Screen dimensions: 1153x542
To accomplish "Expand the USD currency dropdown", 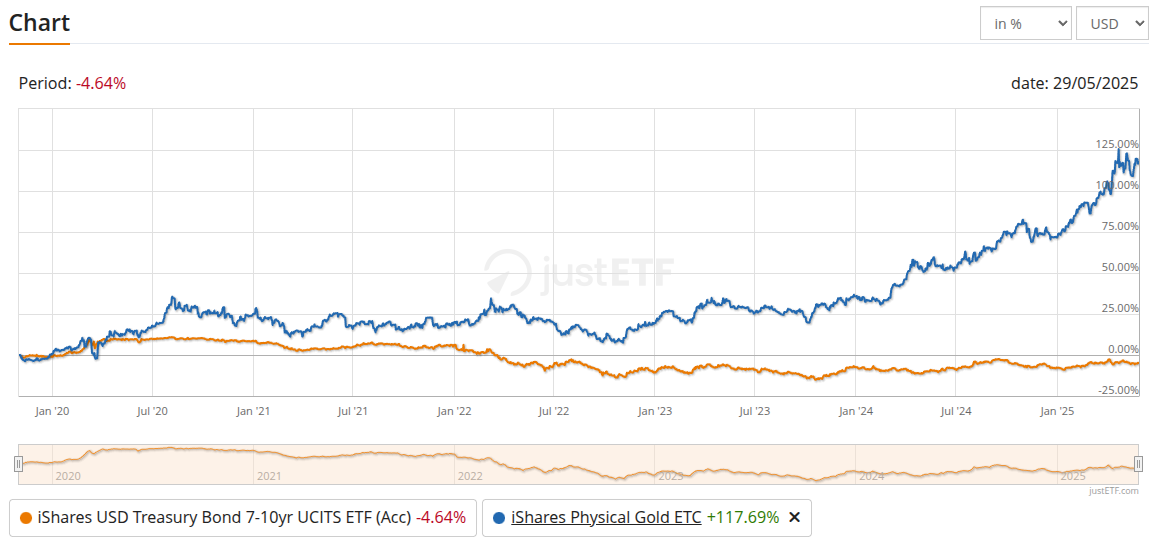I will (x=1111, y=24).
